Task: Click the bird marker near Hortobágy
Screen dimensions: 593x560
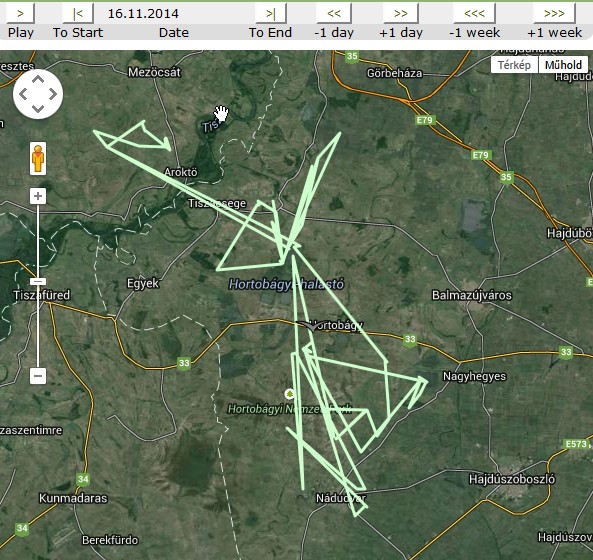Action: click(311, 325)
